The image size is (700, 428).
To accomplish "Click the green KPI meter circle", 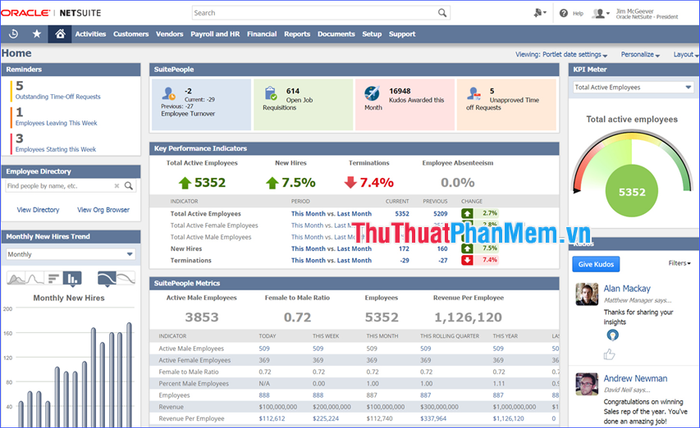I will click(x=632, y=191).
